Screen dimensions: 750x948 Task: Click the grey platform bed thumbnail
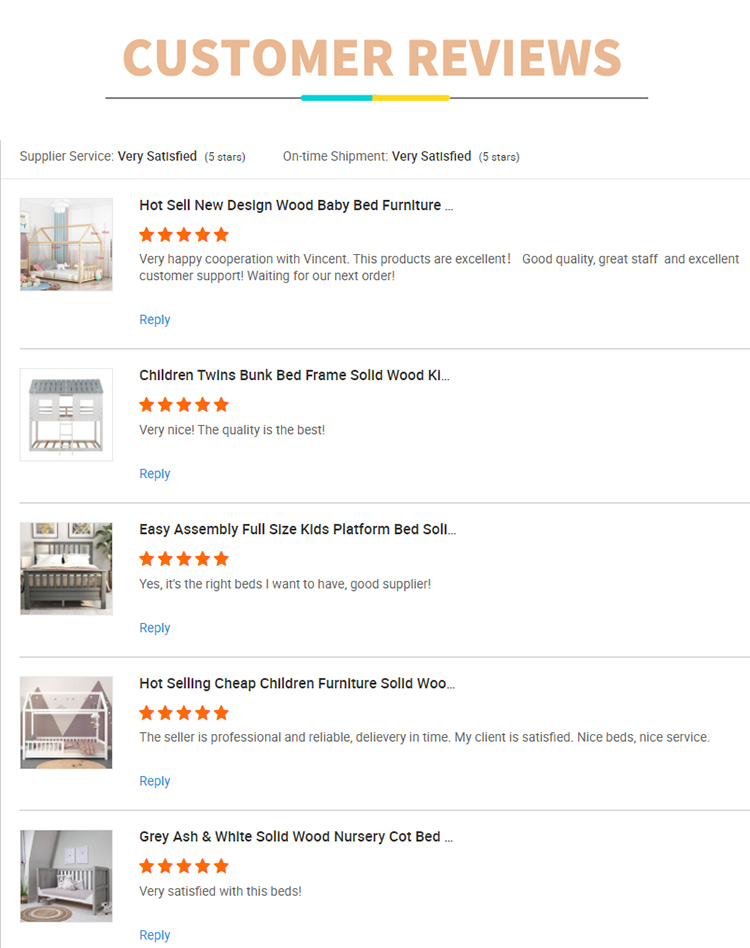pyautogui.click(x=66, y=568)
